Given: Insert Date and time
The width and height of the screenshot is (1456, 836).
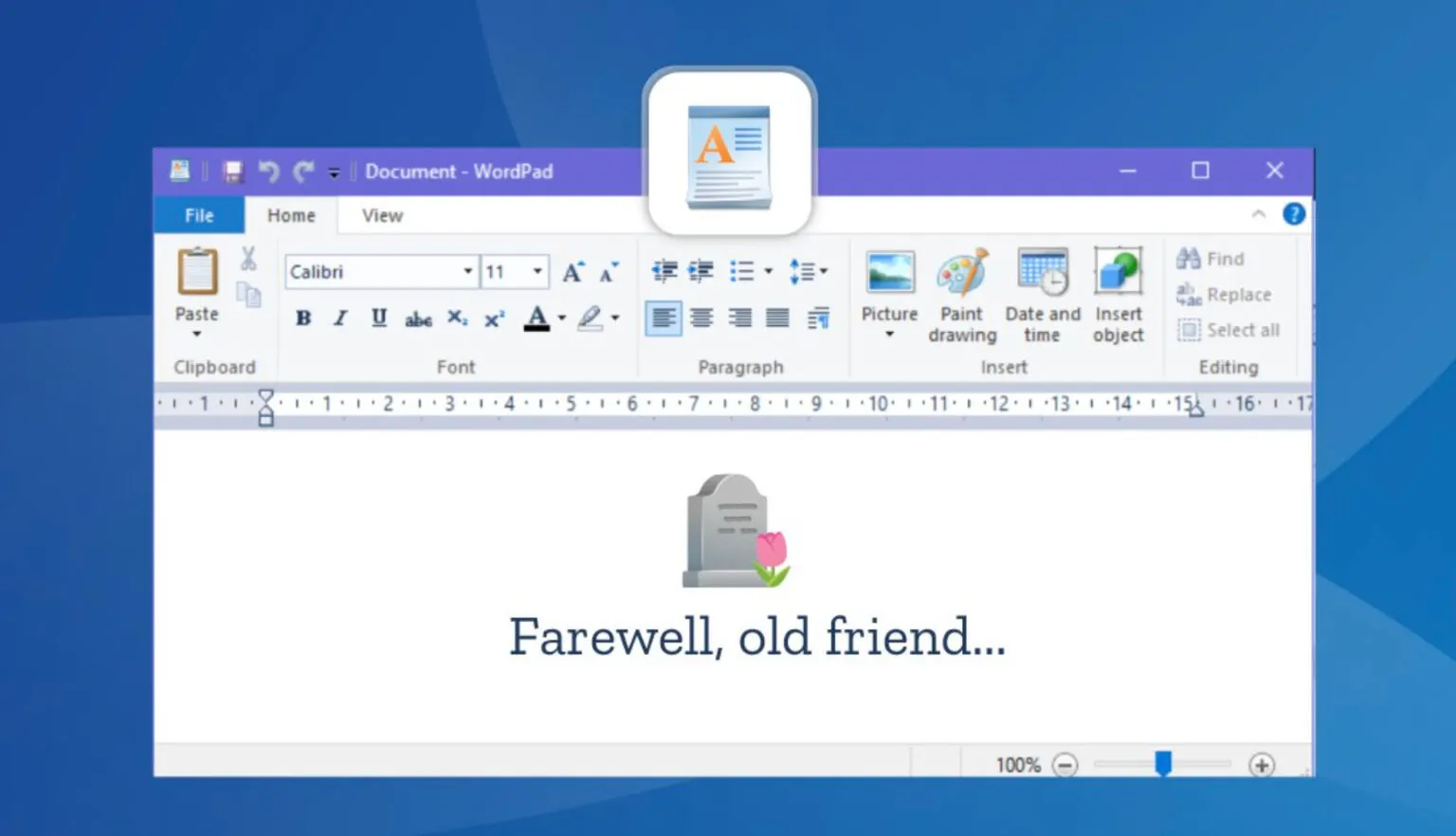Looking at the screenshot, I should point(1042,294).
